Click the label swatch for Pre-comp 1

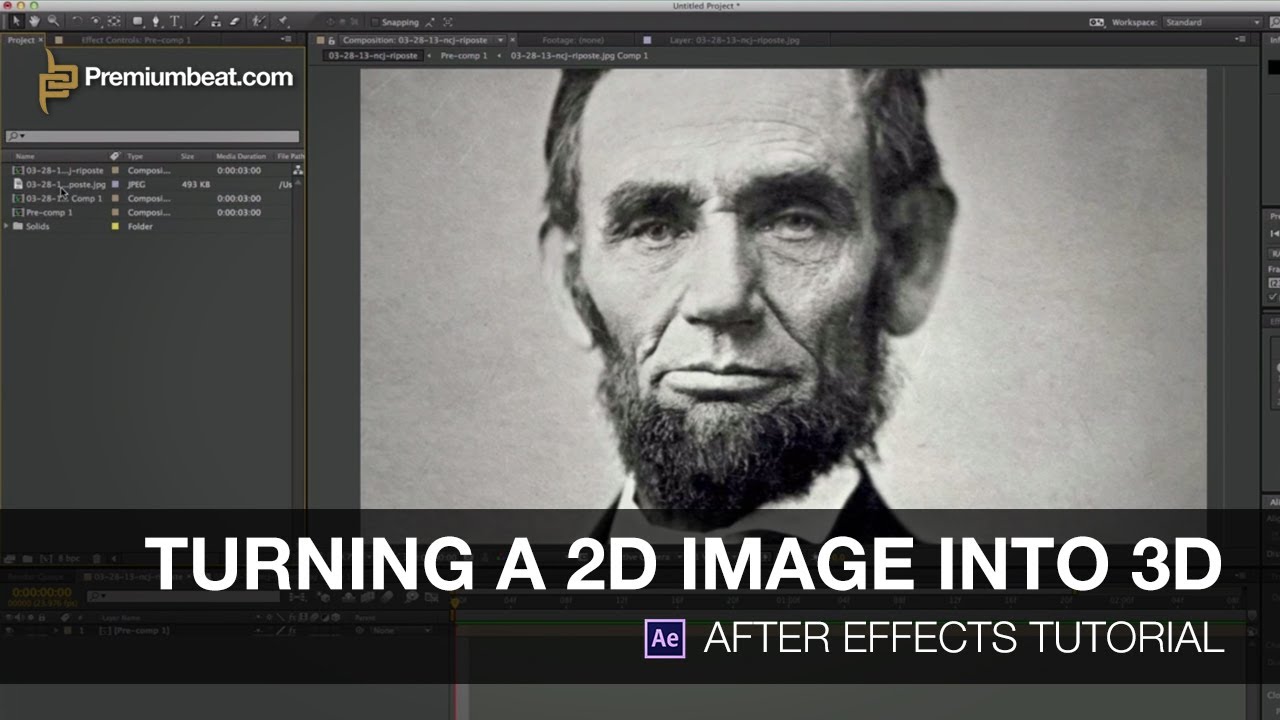(x=115, y=213)
